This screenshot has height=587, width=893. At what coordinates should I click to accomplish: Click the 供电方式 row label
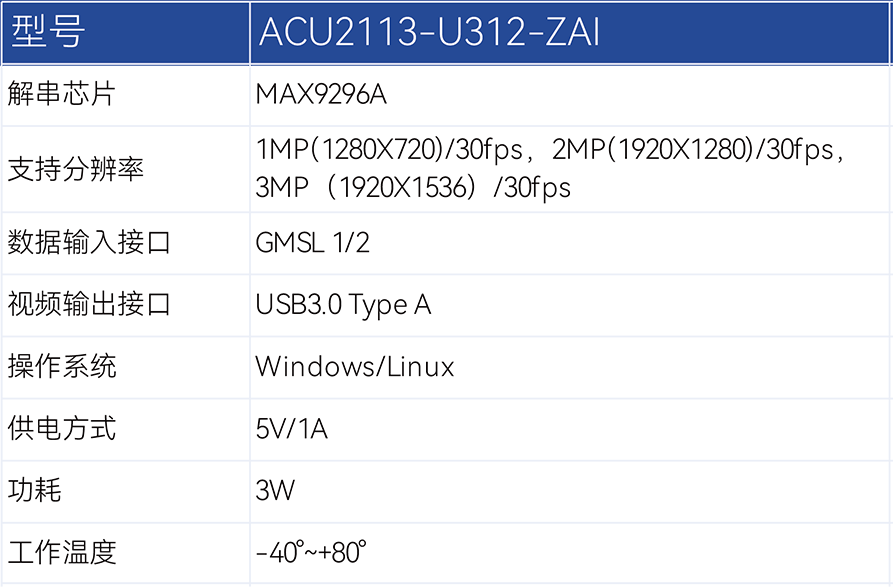[x=62, y=428]
